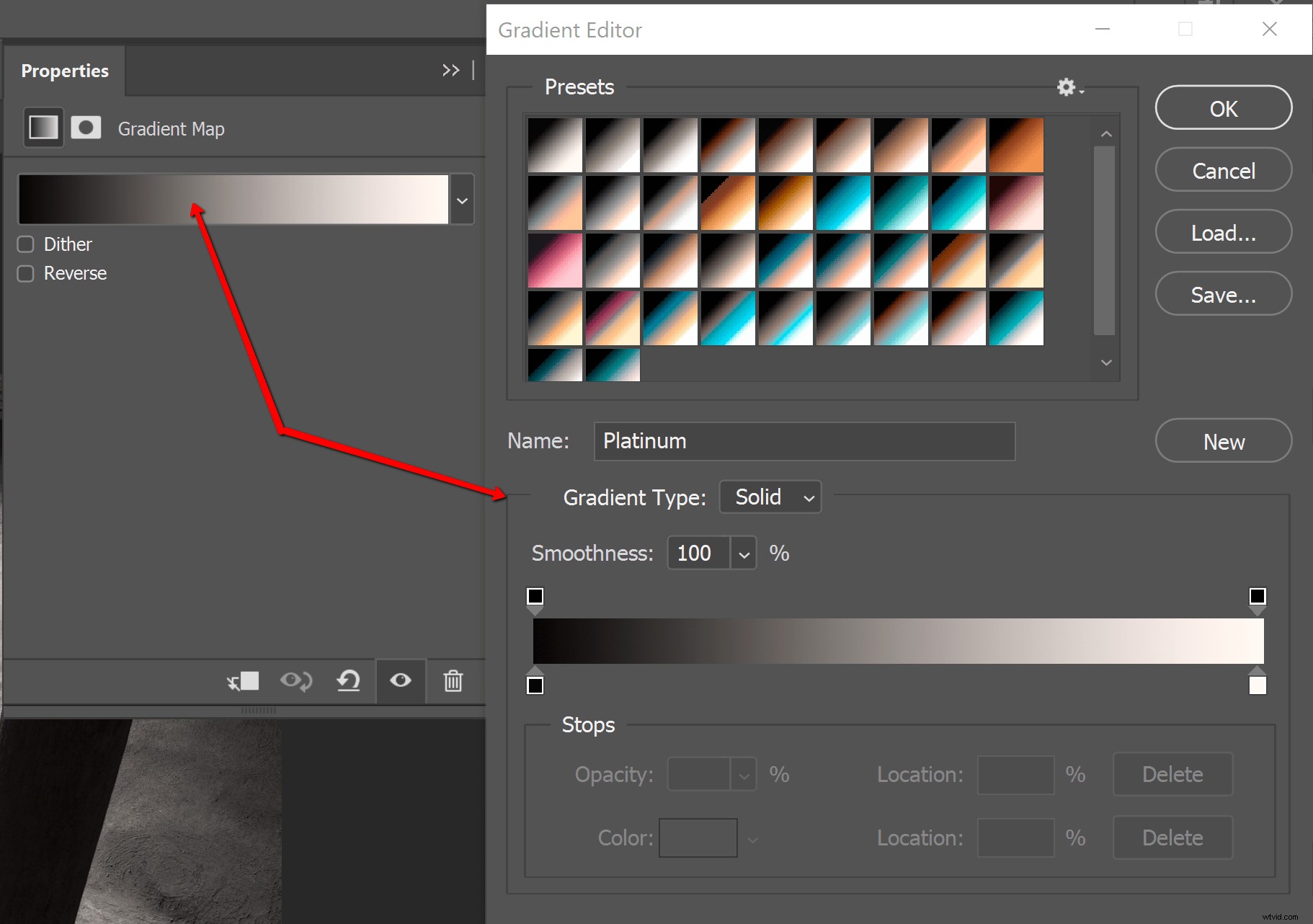The width and height of the screenshot is (1313, 924).
Task: Click the Load button
Action: 1223,232
